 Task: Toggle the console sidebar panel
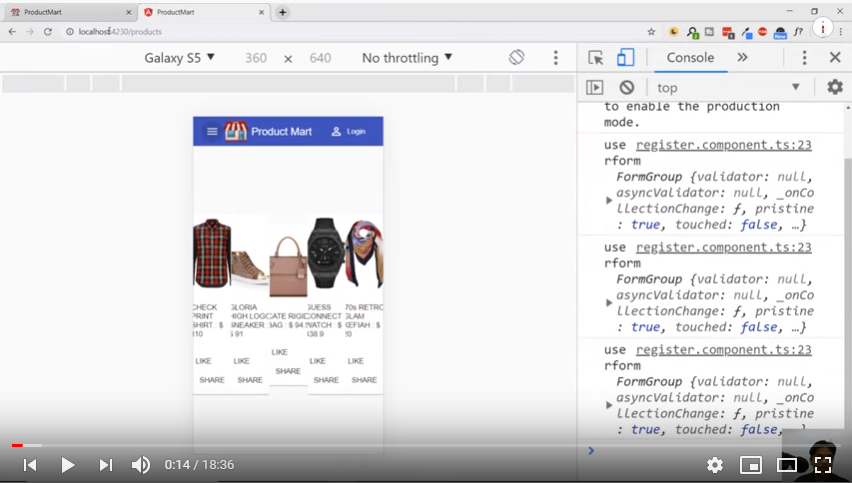click(x=595, y=88)
